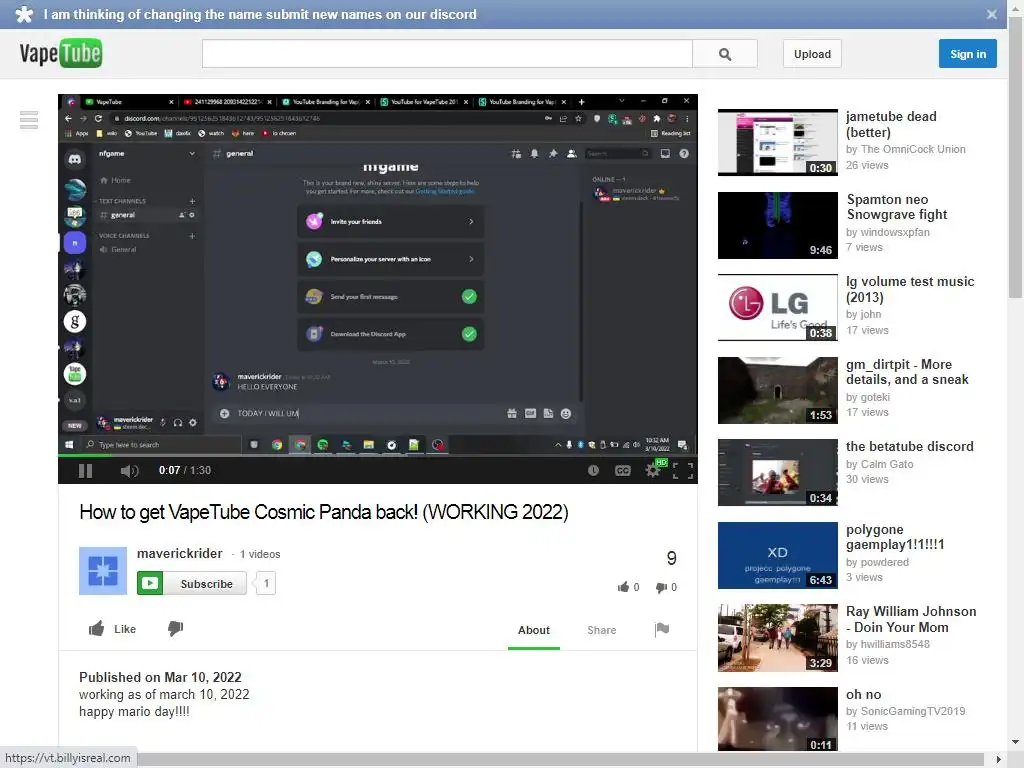Click the page vertical scrollbar
Image resolution: width=1024 pixels, height=768 pixels.
pos(1016,157)
